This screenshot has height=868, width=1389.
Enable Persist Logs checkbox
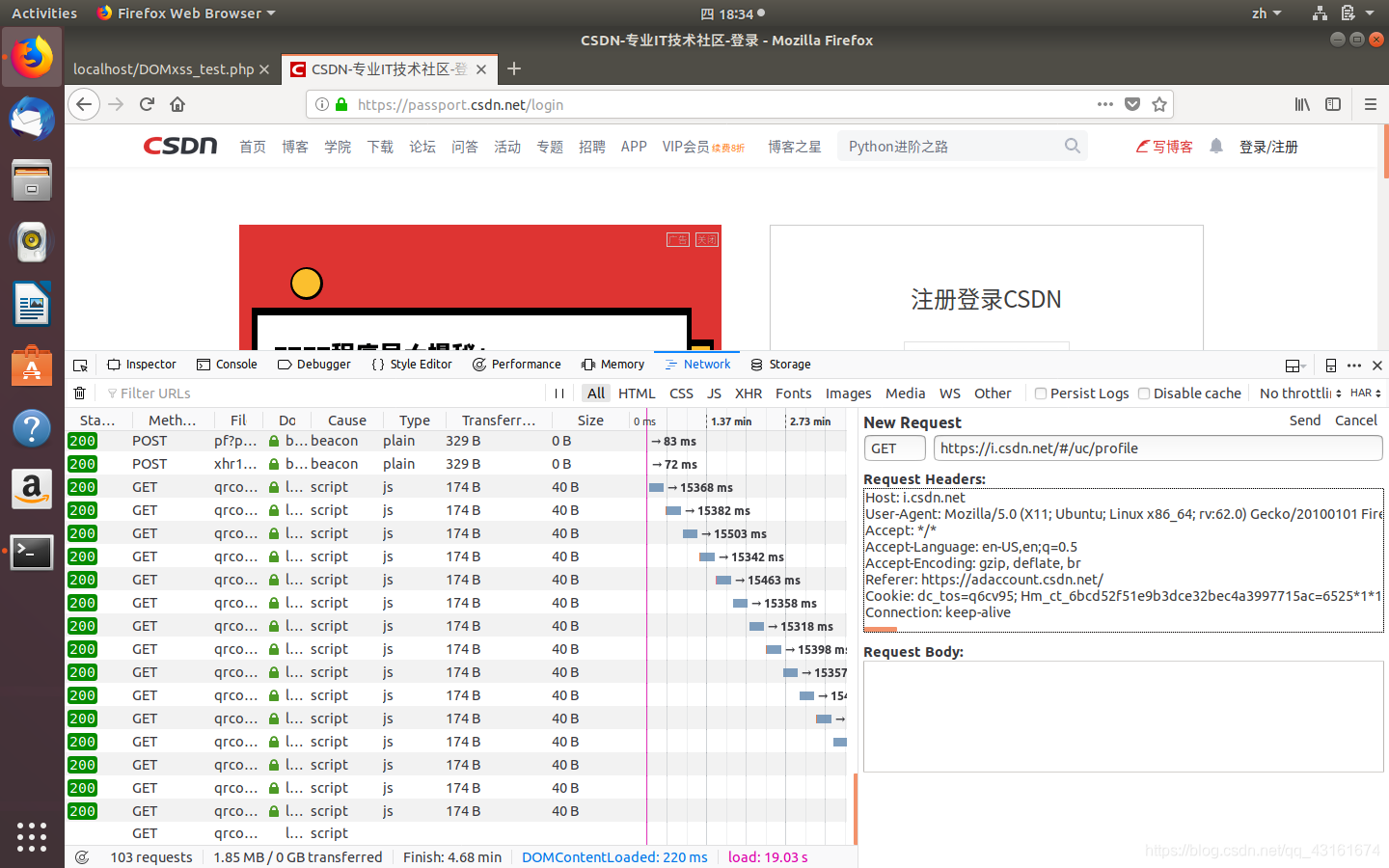click(1041, 393)
